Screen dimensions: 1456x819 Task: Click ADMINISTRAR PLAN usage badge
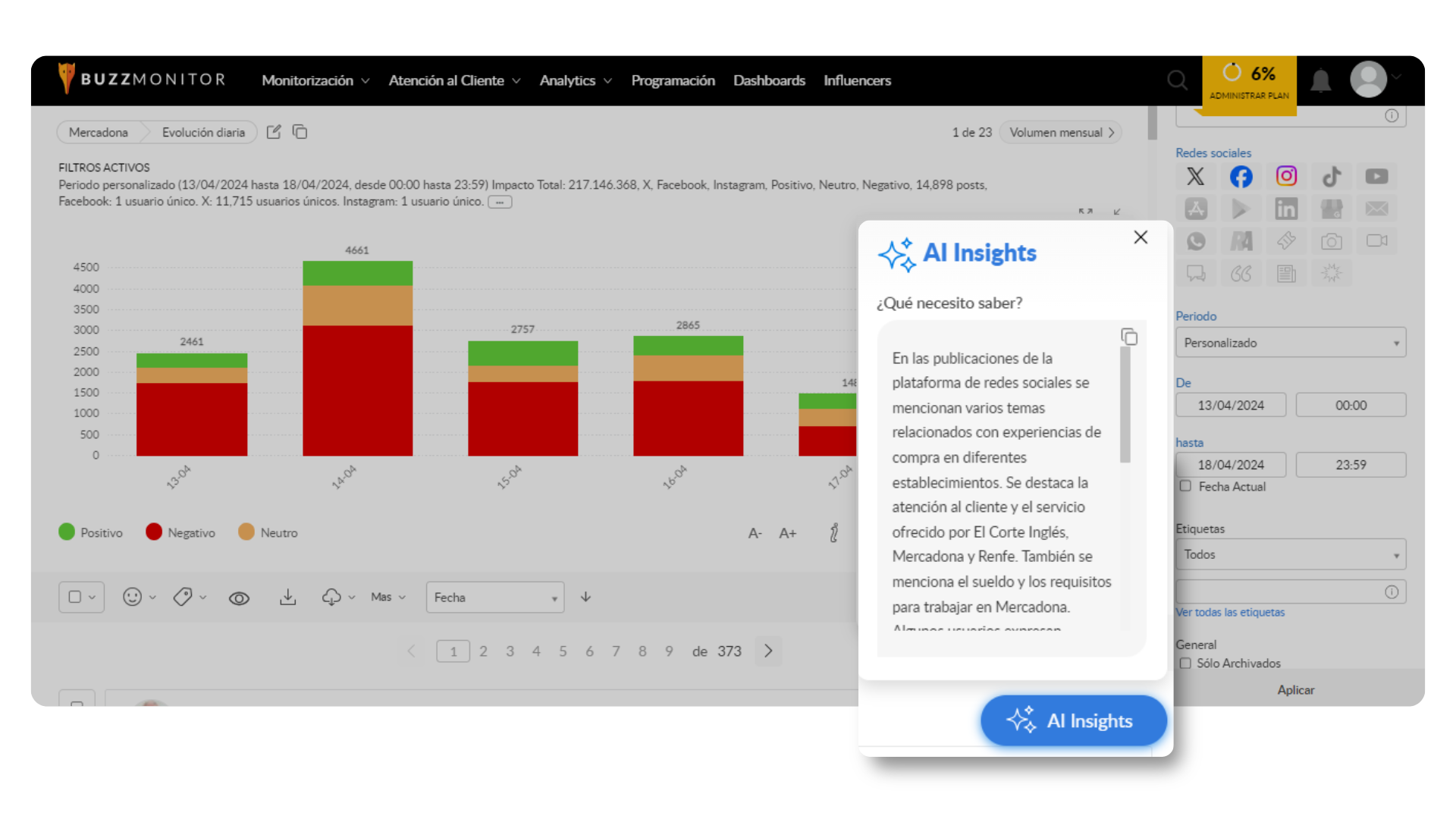(x=1249, y=85)
